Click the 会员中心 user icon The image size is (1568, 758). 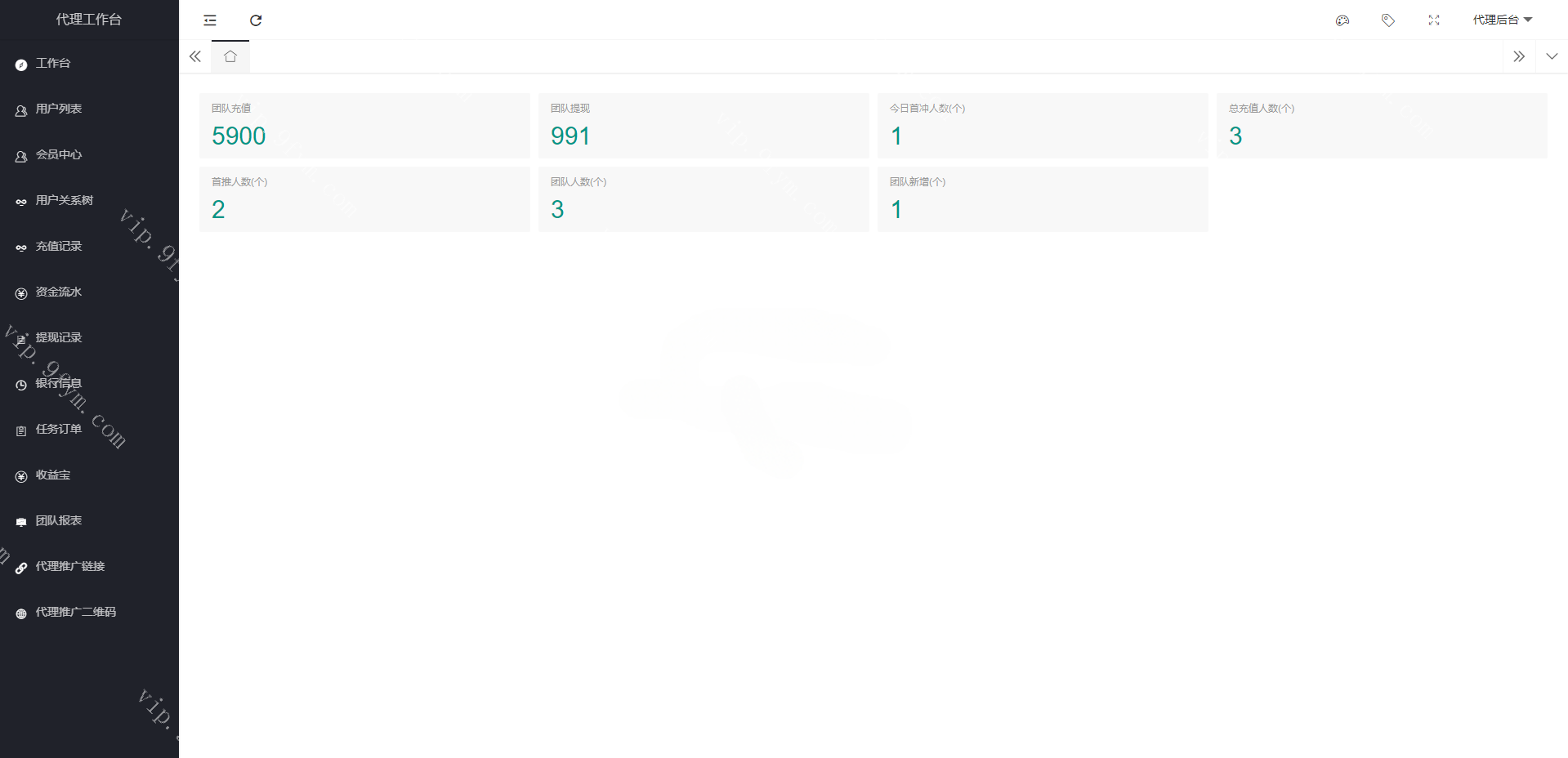point(21,156)
